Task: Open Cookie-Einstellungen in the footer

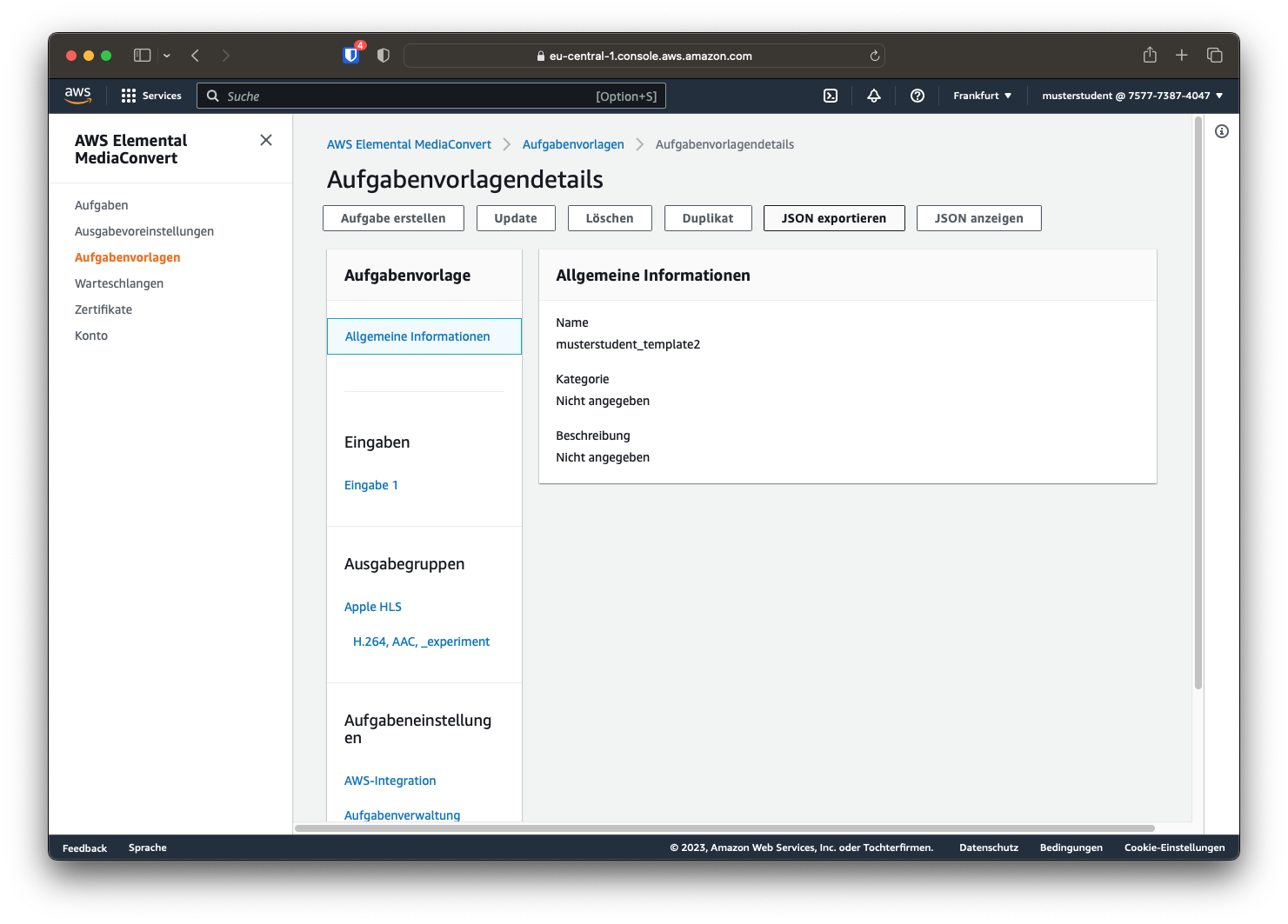Action: [x=1175, y=848]
